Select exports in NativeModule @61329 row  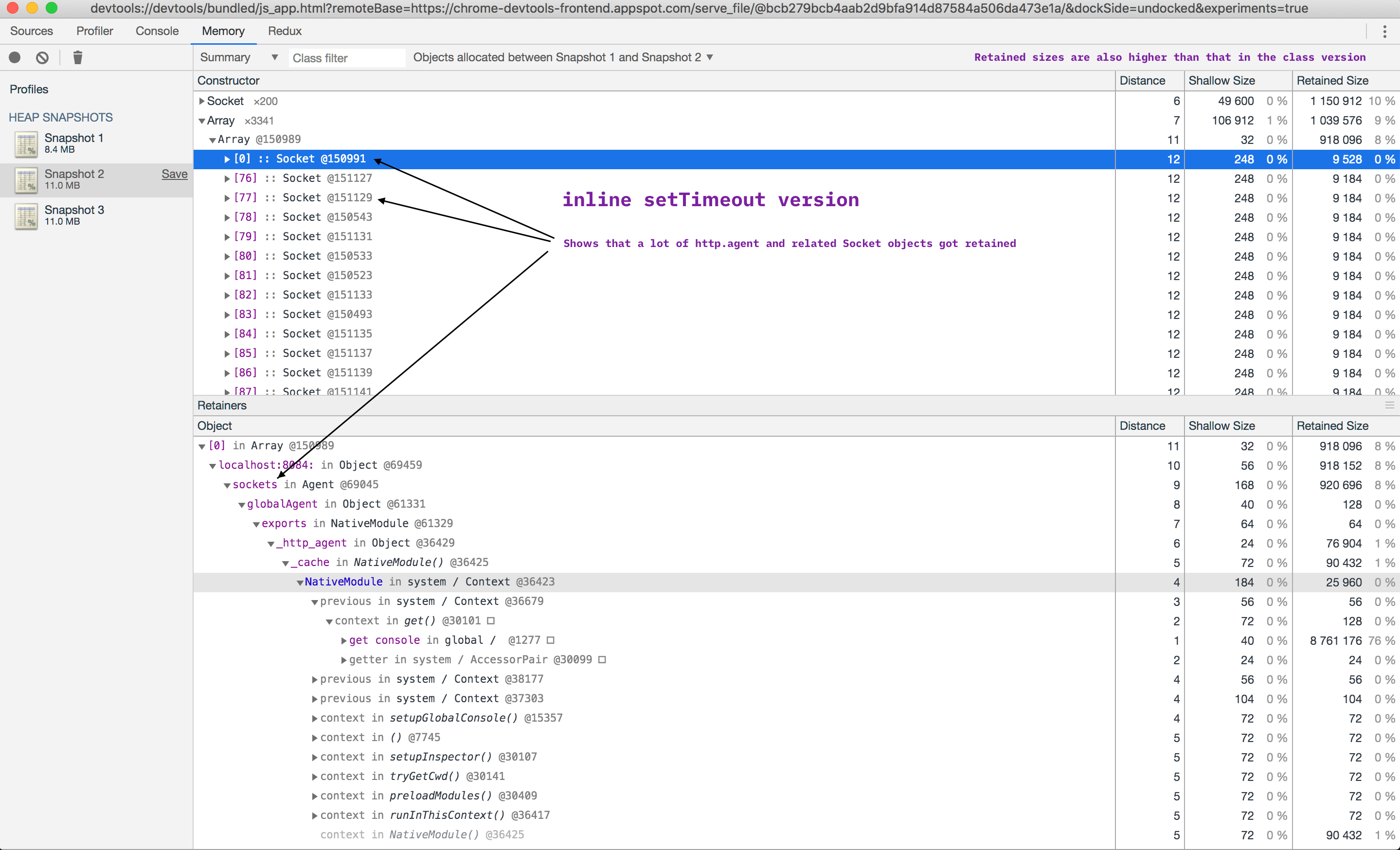tap(796, 524)
